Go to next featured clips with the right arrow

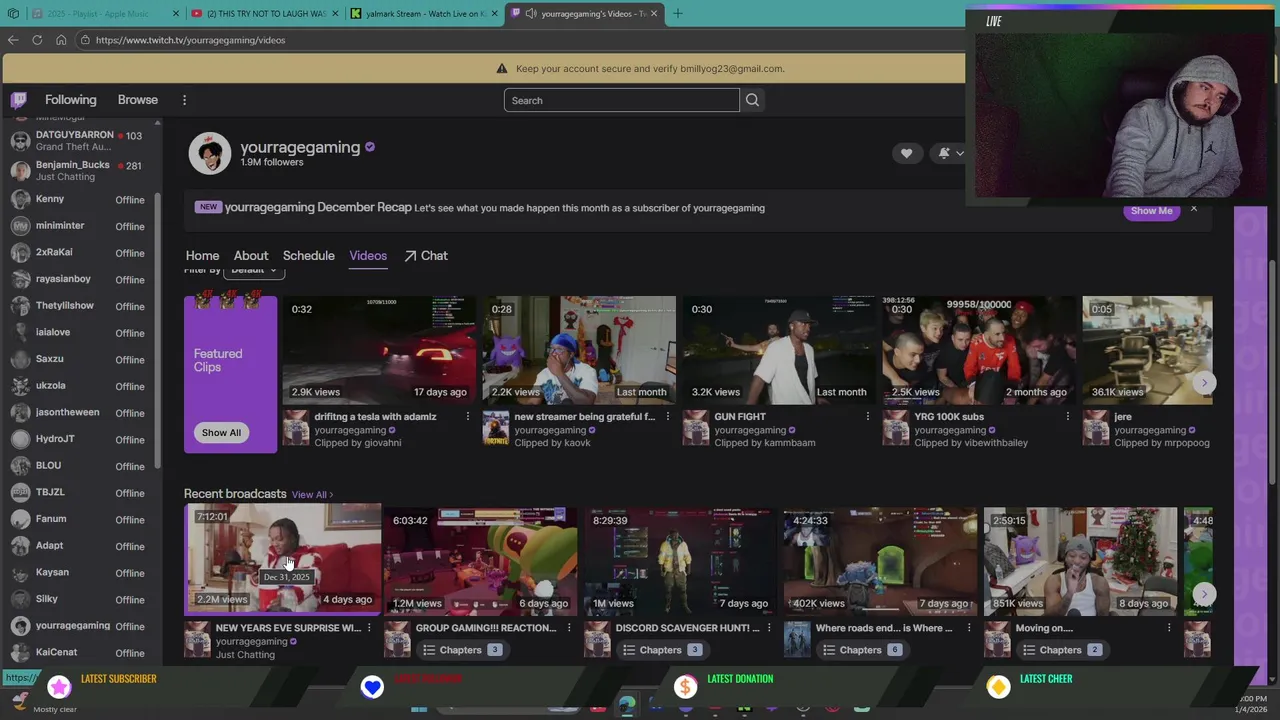(x=1204, y=383)
